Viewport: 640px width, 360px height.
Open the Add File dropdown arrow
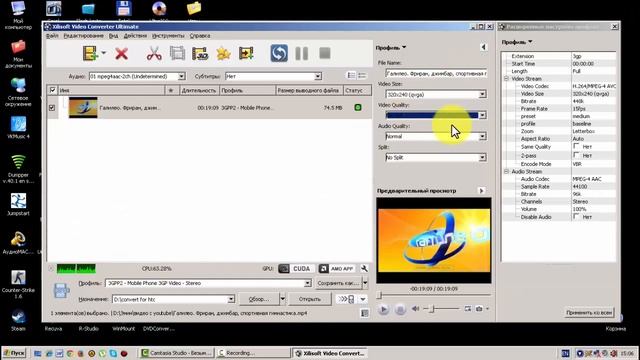[103, 53]
